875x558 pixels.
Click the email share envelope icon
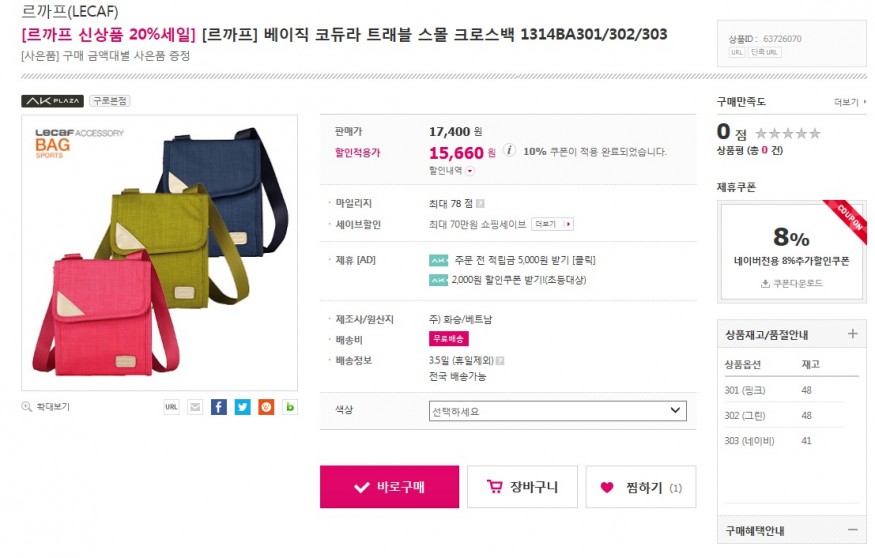(x=195, y=407)
